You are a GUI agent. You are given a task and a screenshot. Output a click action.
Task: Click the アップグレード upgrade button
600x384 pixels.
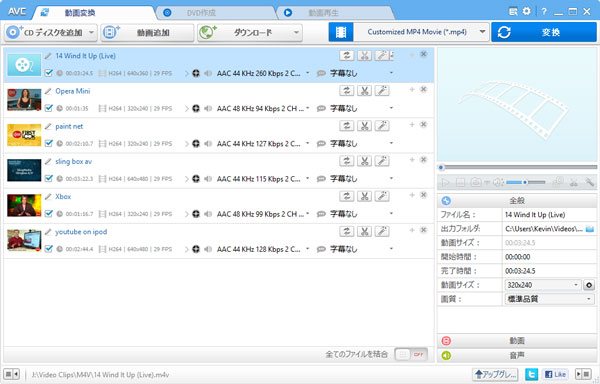(x=495, y=374)
